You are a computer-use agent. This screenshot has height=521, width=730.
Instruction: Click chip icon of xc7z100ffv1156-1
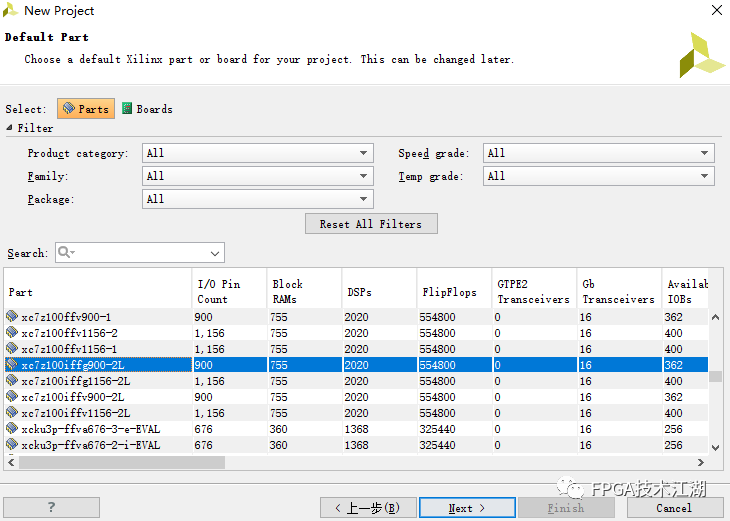click(12, 348)
